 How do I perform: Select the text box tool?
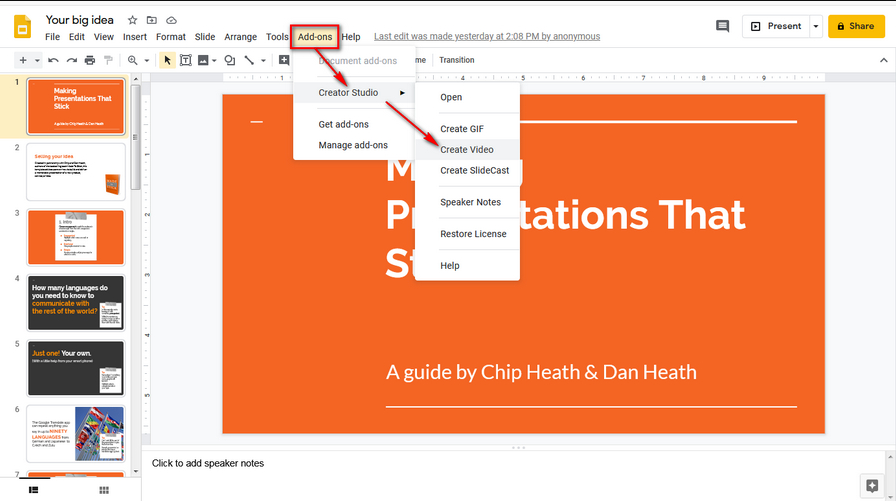pyautogui.click(x=186, y=60)
